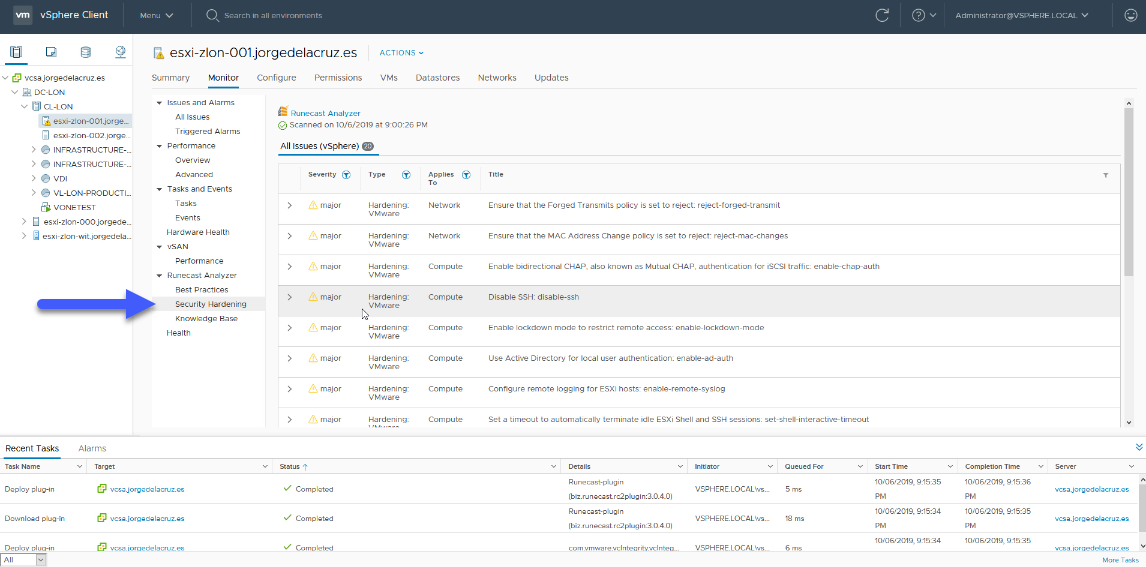Switch to the Alarms tab
Viewport: 1146px width, 567px height.
click(x=92, y=448)
